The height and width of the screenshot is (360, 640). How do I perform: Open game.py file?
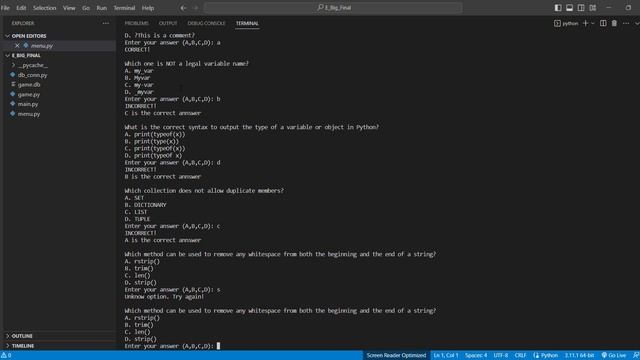pyautogui.click(x=29, y=94)
